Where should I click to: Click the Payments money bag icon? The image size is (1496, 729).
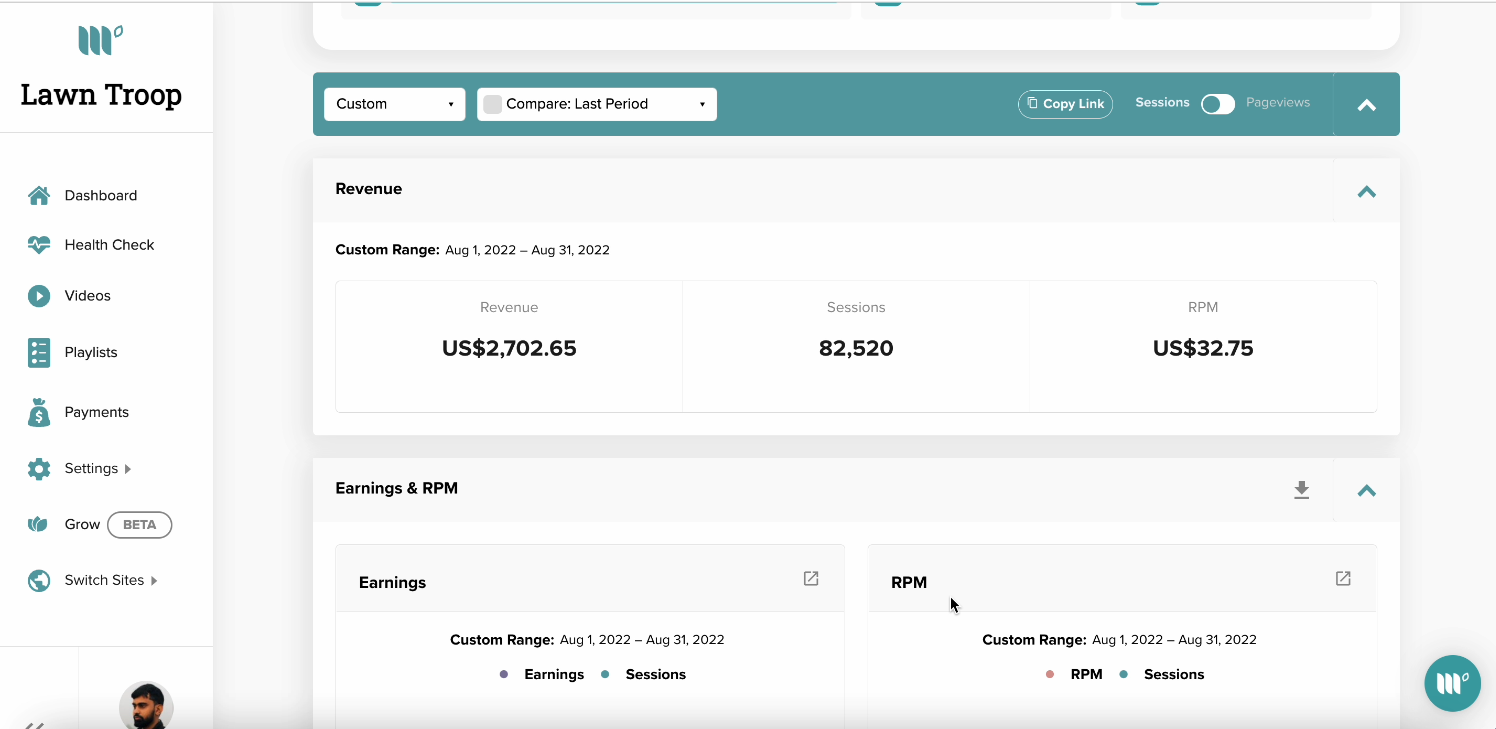coord(39,412)
